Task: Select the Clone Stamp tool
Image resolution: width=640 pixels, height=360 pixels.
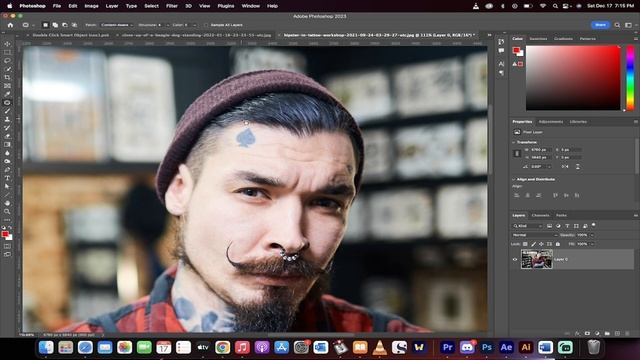Action: [x=7, y=119]
